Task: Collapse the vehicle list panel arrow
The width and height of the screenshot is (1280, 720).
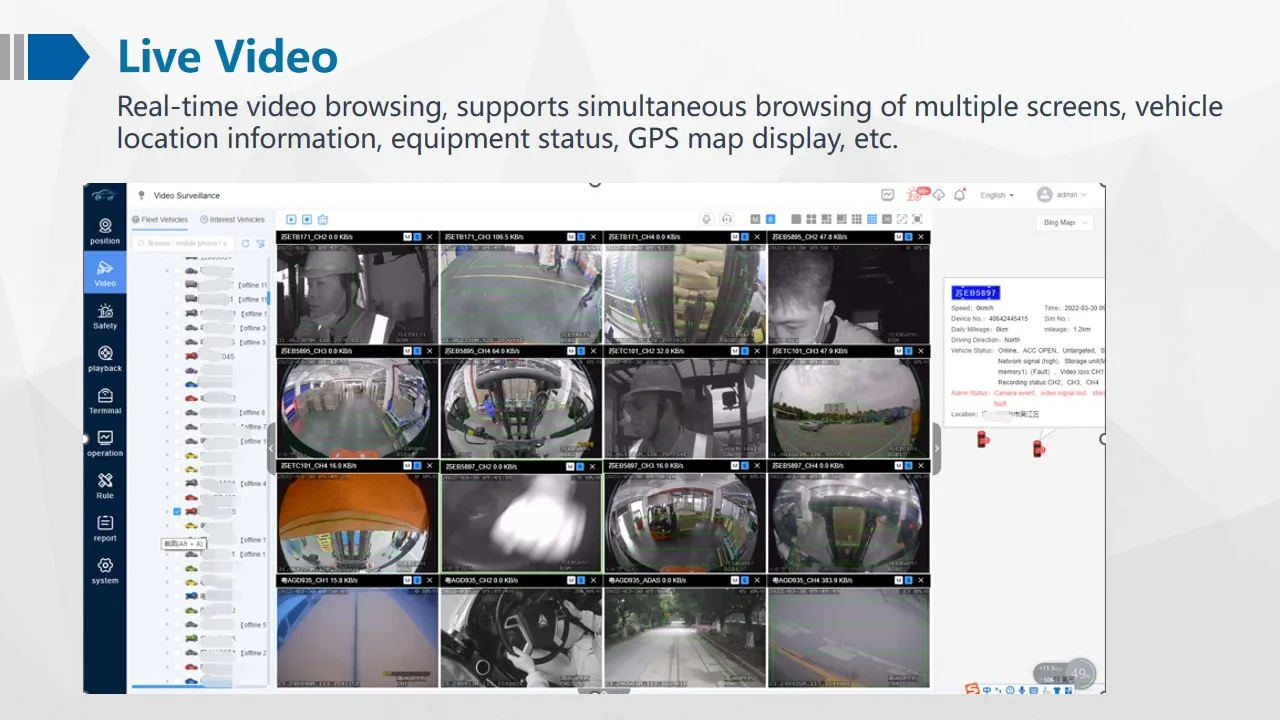Action: coord(271,447)
